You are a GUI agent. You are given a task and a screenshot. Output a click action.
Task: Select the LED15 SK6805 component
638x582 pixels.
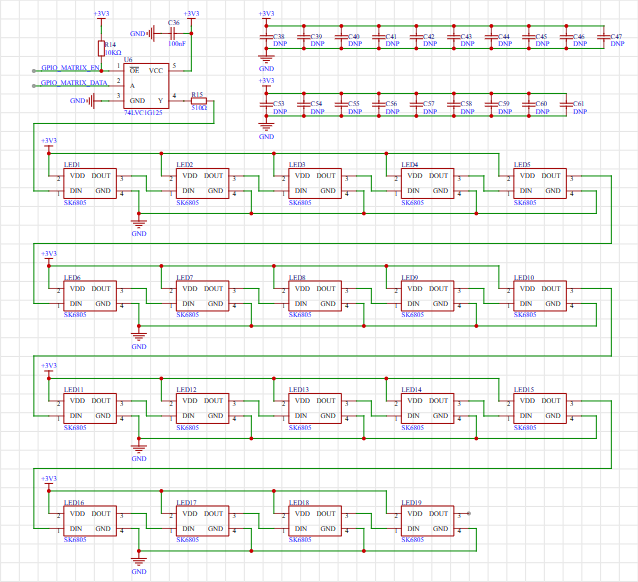540,409
